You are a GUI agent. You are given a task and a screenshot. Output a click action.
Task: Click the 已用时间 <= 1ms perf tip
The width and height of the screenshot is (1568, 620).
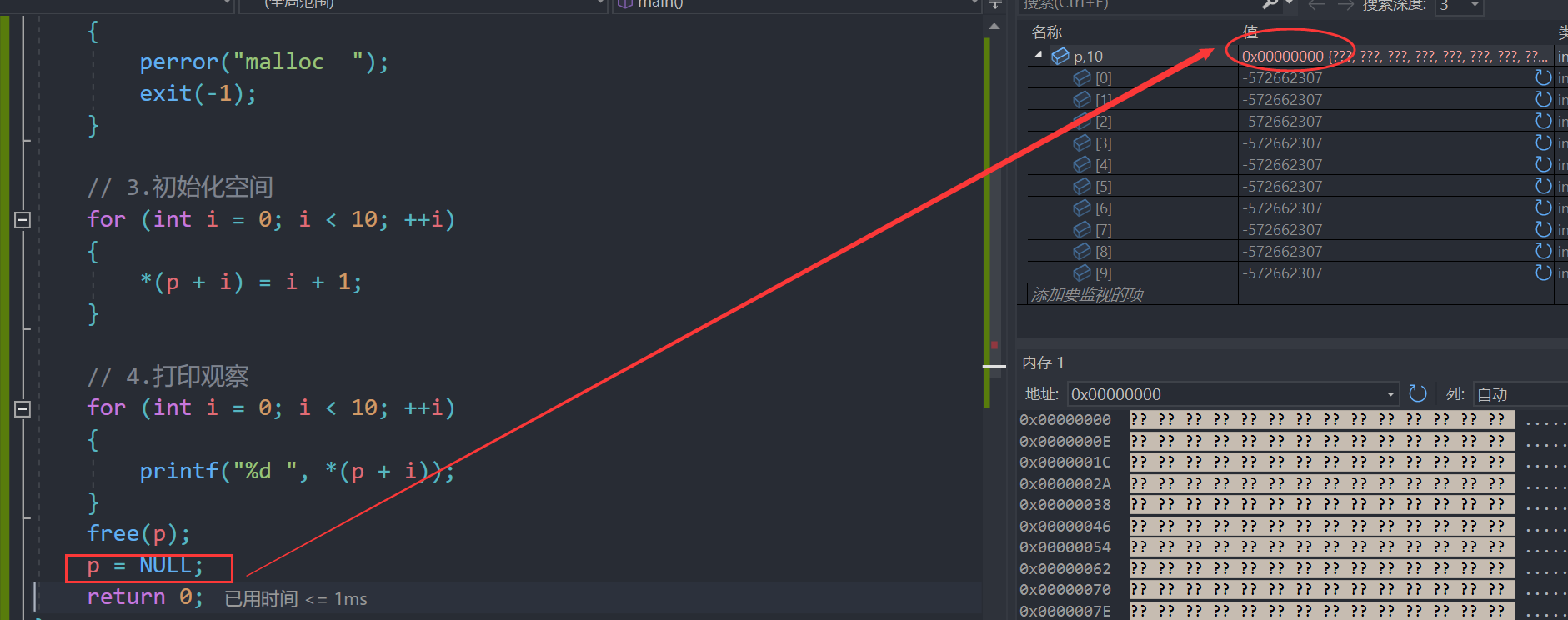click(296, 599)
